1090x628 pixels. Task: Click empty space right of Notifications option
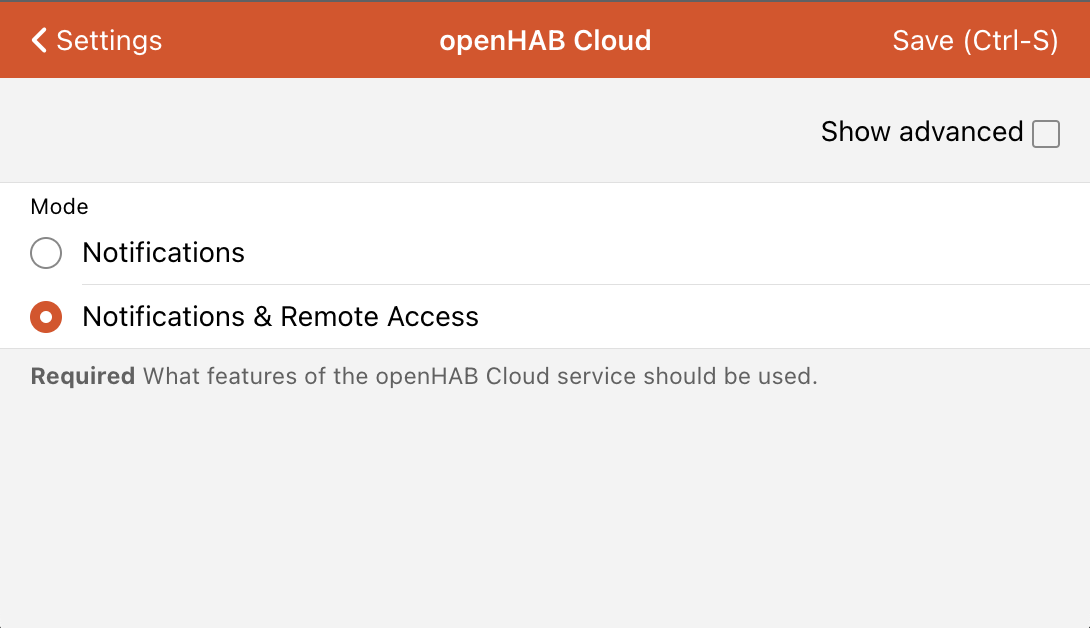pos(700,253)
